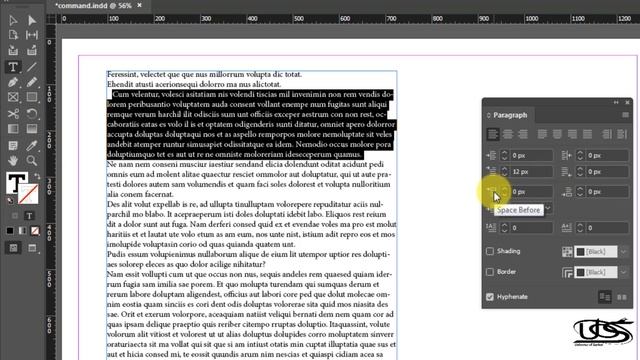Apply gradient button in toolbox

coord(22,231)
